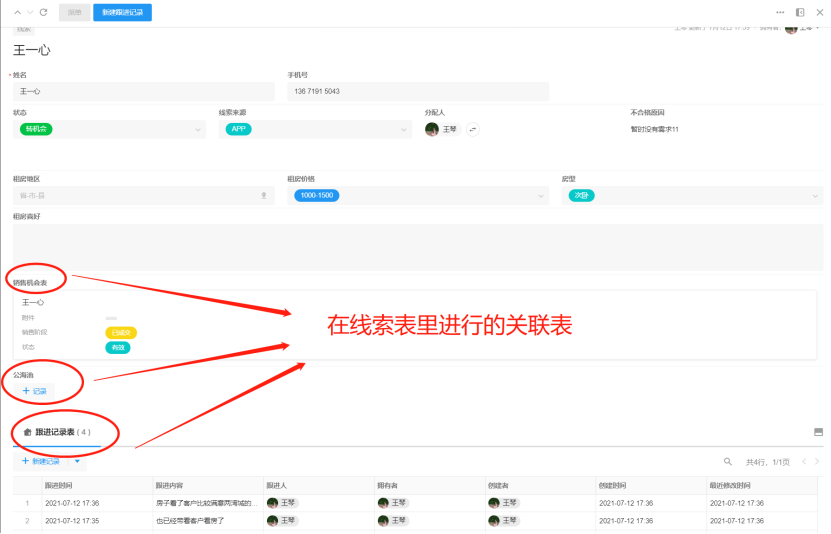The width and height of the screenshot is (831, 534).
Task: Add a record under 公海池
Action: (34, 391)
